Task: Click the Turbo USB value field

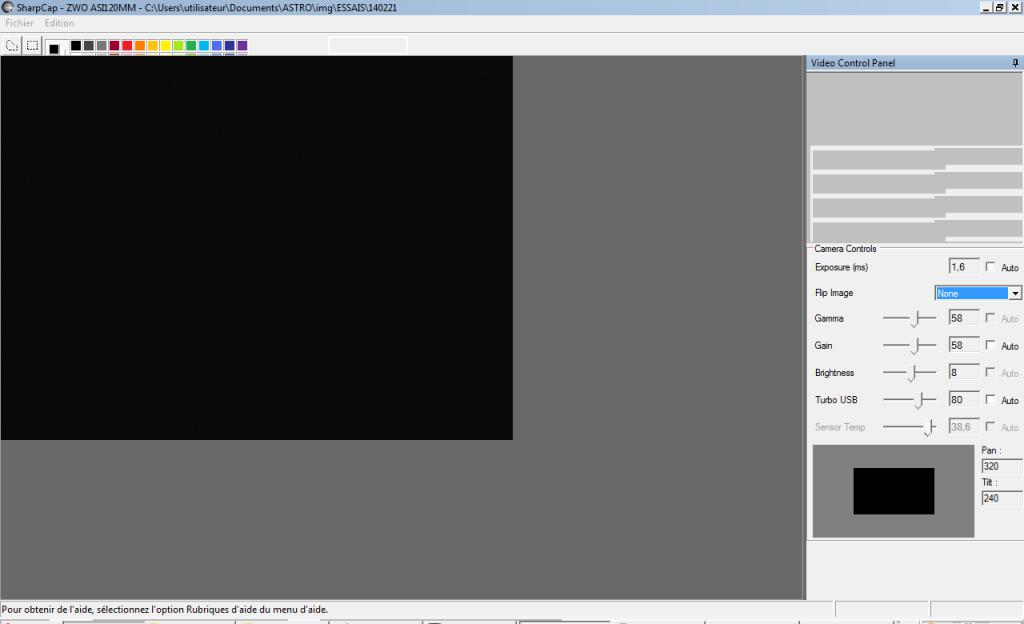Action: [963, 399]
